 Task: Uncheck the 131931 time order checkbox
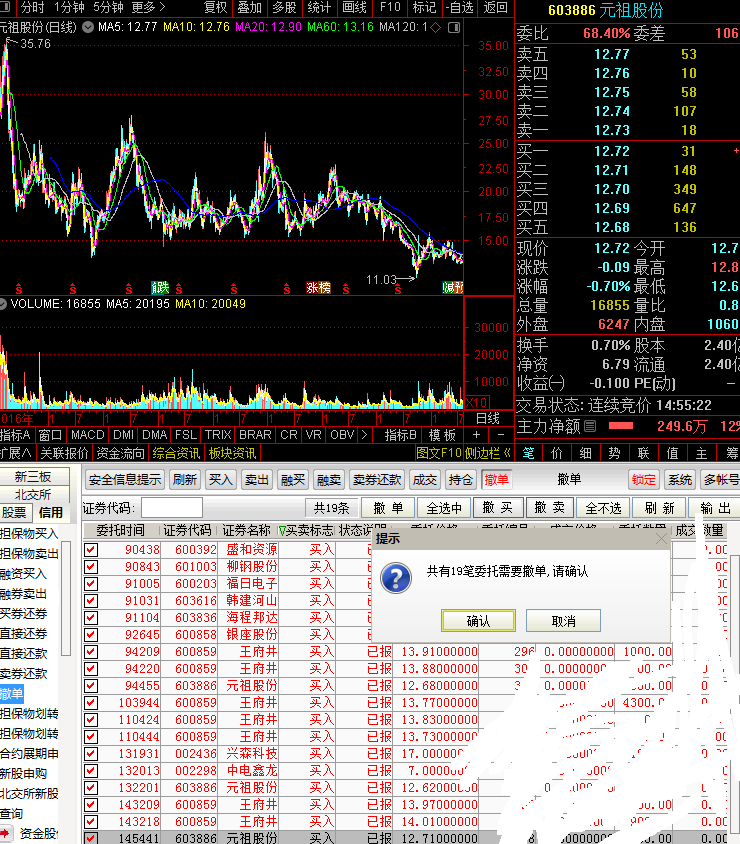[x=91, y=754]
